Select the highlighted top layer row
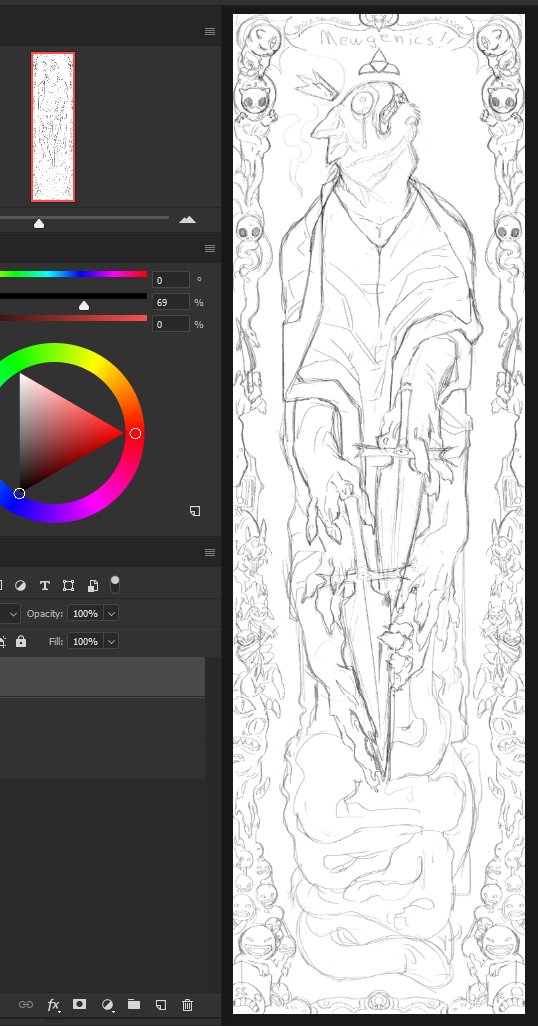 (102, 677)
